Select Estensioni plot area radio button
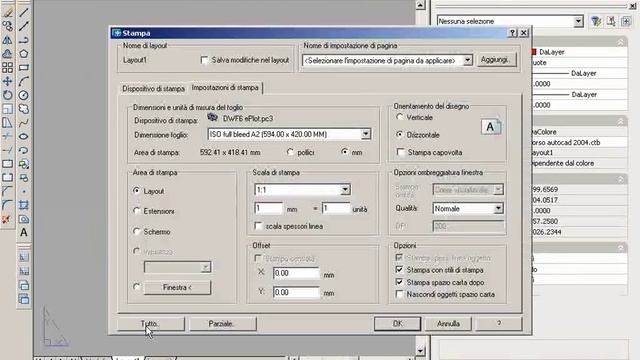Viewport: 640px width, 360px height. (137, 211)
